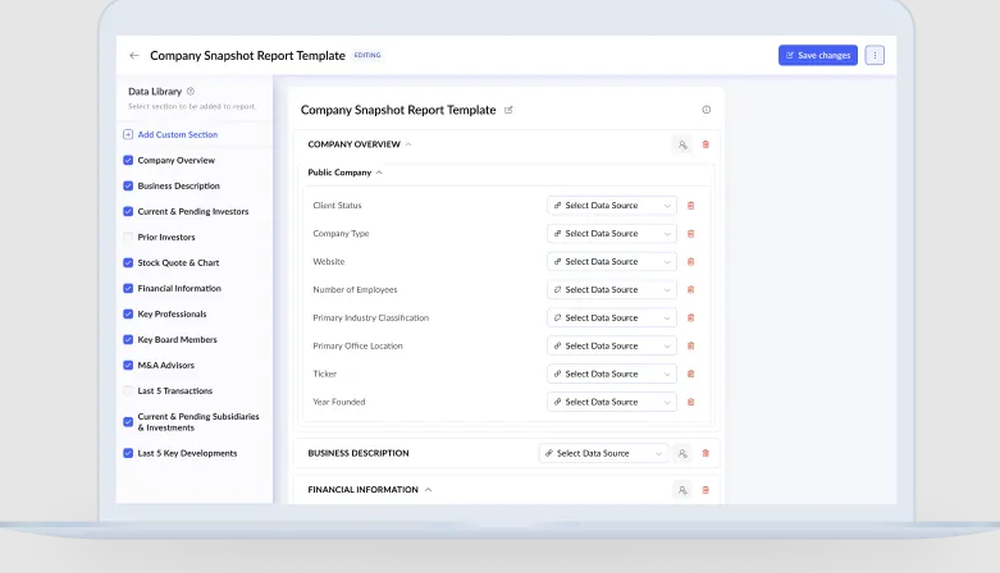Collapse the Financial Information section chevron
The height and width of the screenshot is (573, 1000).
[429, 489]
